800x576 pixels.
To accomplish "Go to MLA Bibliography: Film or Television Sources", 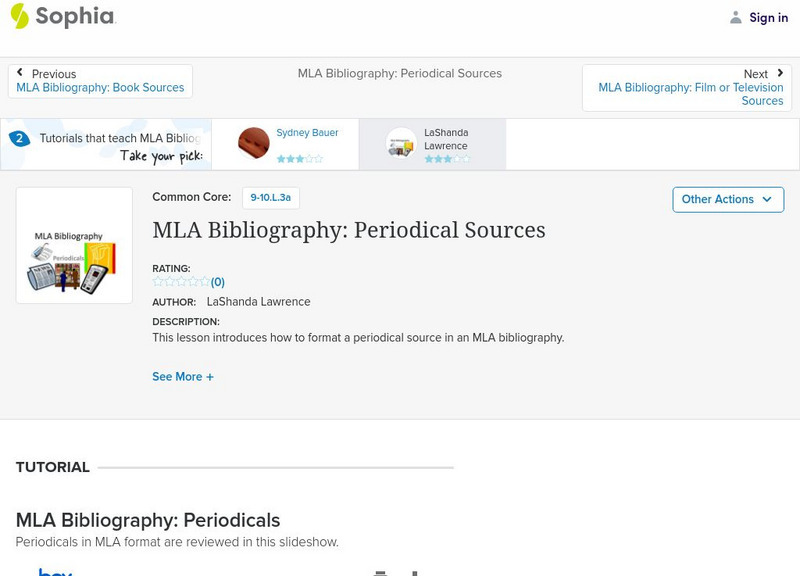I will [x=690, y=94].
